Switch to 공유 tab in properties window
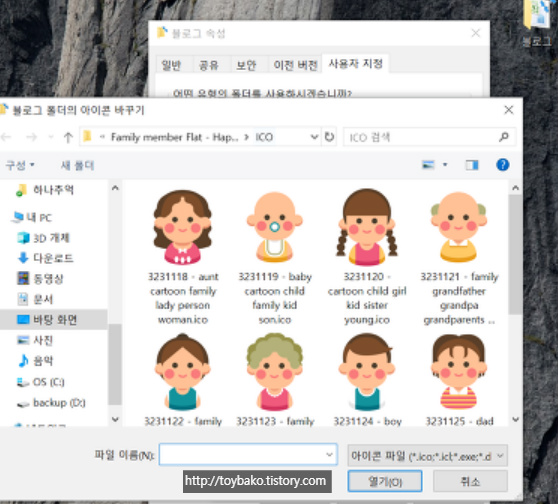558x504 pixels. 209,65
